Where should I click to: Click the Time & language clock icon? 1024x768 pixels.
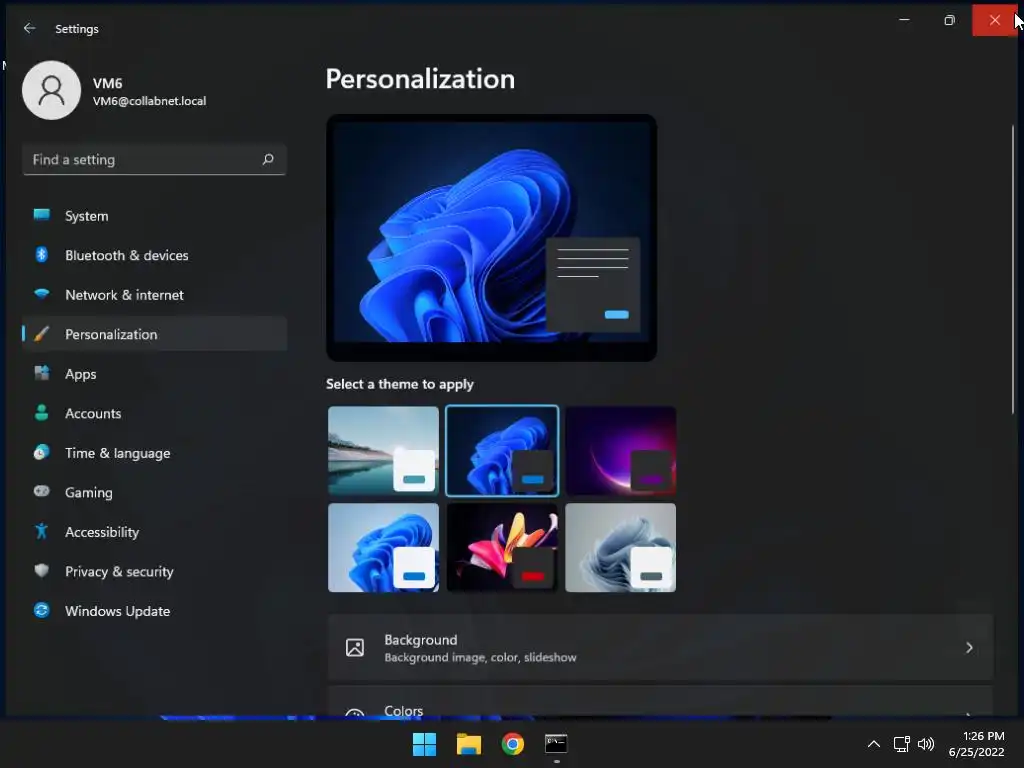click(x=42, y=452)
